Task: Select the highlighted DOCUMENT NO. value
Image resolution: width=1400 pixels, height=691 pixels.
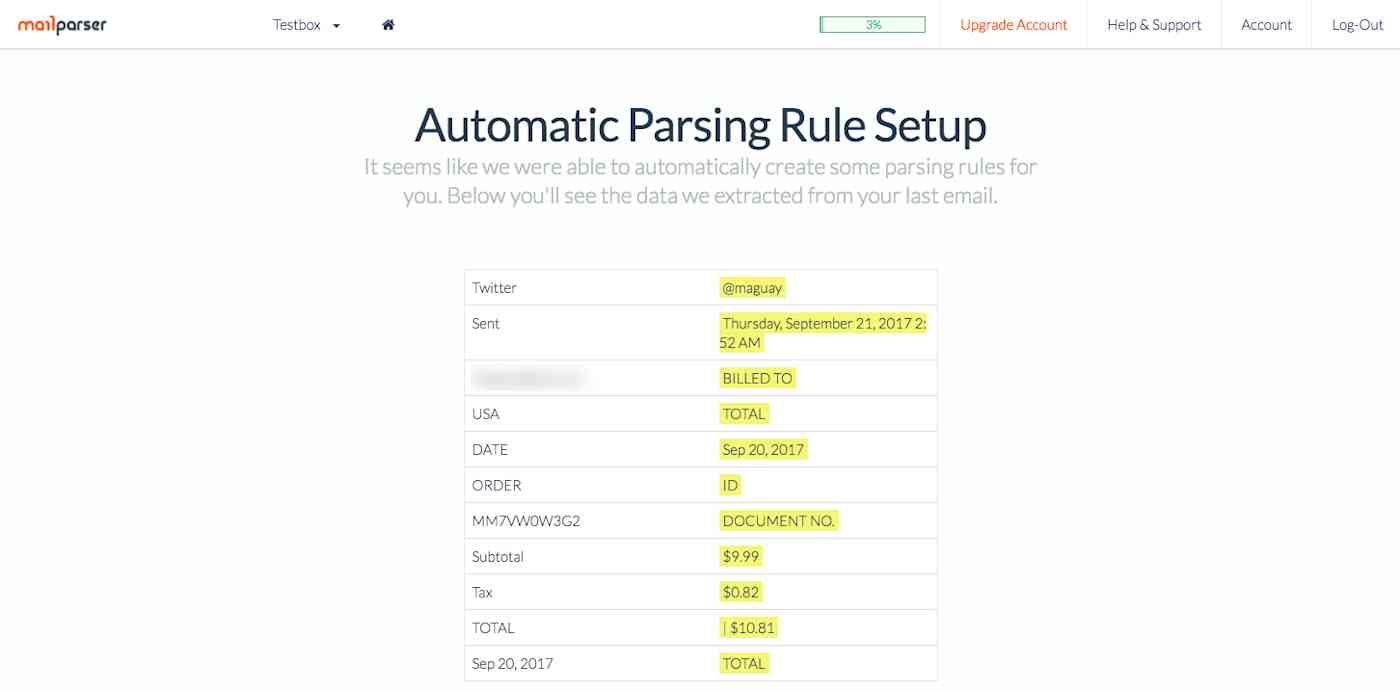Action: pyautogui.click(x=778, y=520)
